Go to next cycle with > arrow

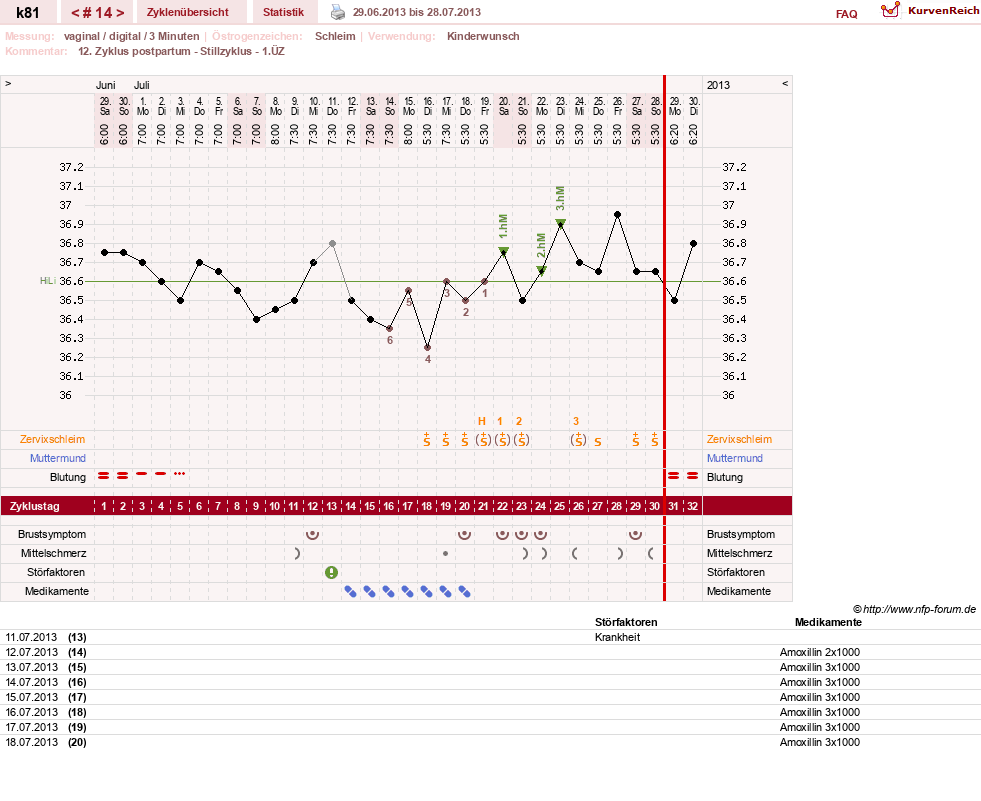click(x=120, y=13)
